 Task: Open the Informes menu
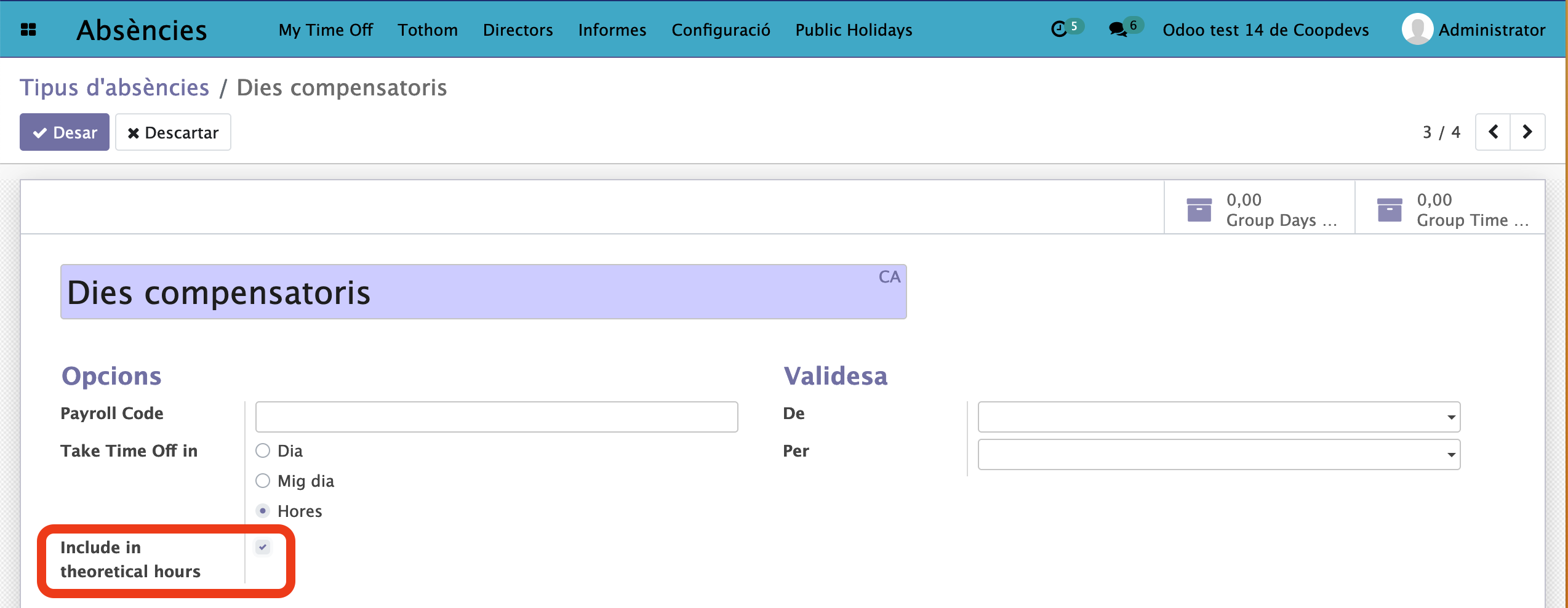pyautogui.click(x=612, y=30)
